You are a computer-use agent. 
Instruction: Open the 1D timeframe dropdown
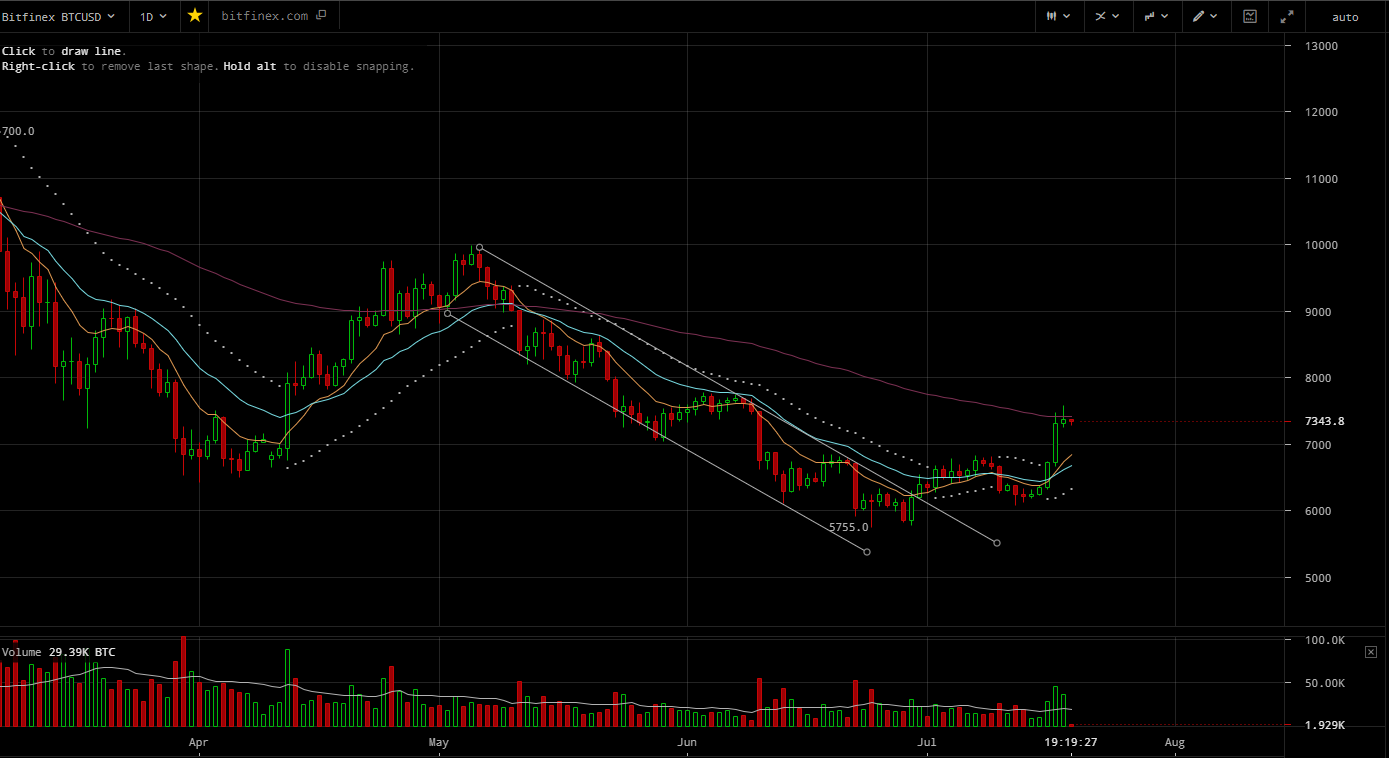[x=154, y=16]
